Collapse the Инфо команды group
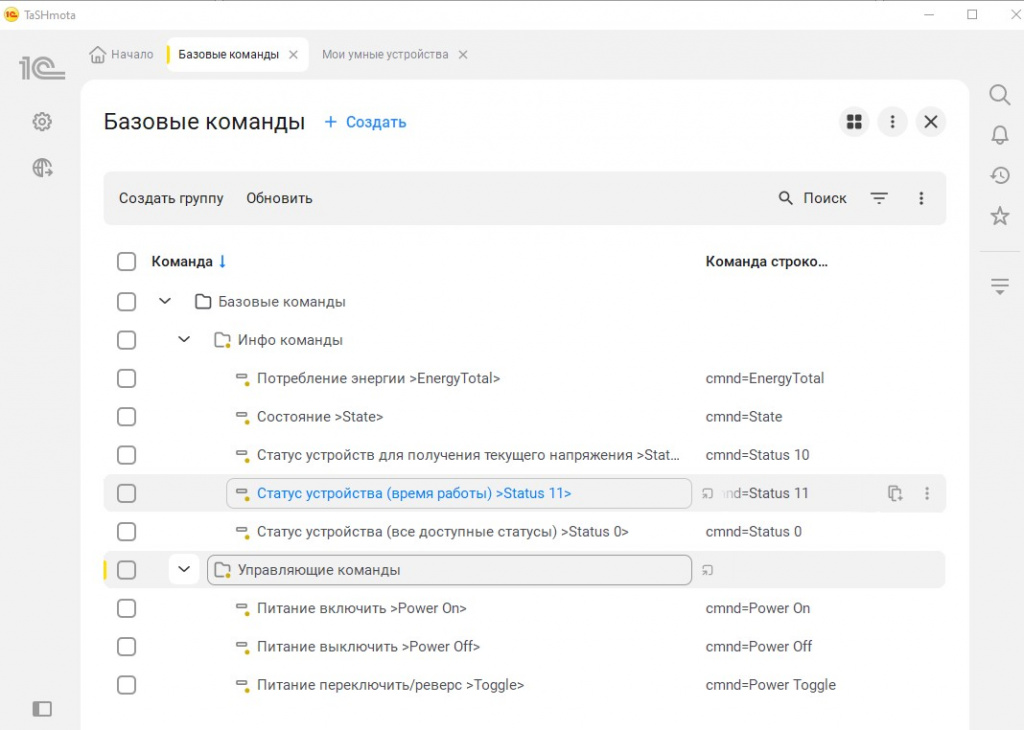The height and width of the screenshot is (730, 1024). point(184,340)
